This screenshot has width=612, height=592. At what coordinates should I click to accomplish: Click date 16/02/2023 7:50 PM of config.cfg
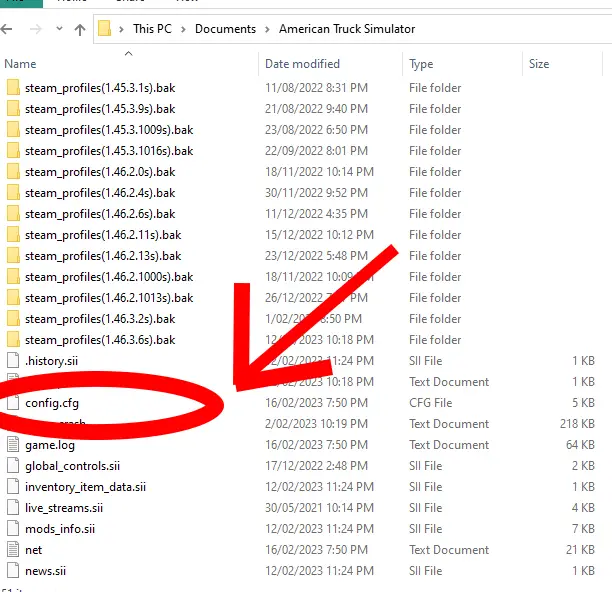316,403
